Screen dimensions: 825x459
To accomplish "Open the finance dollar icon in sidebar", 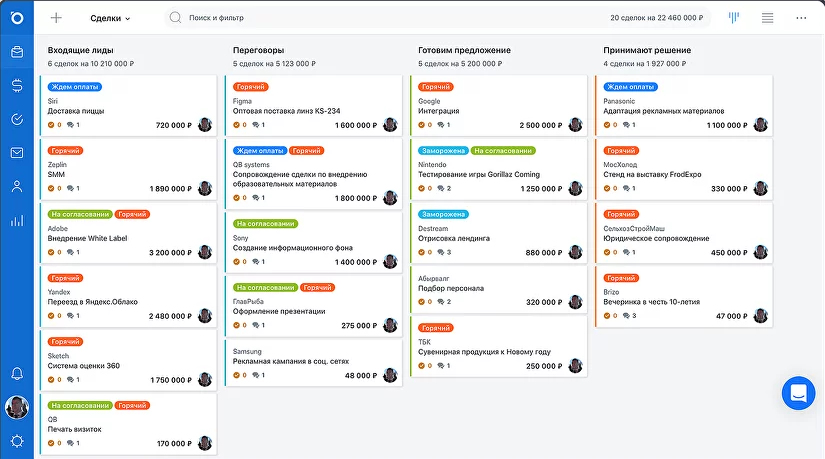I will point(17,85).
